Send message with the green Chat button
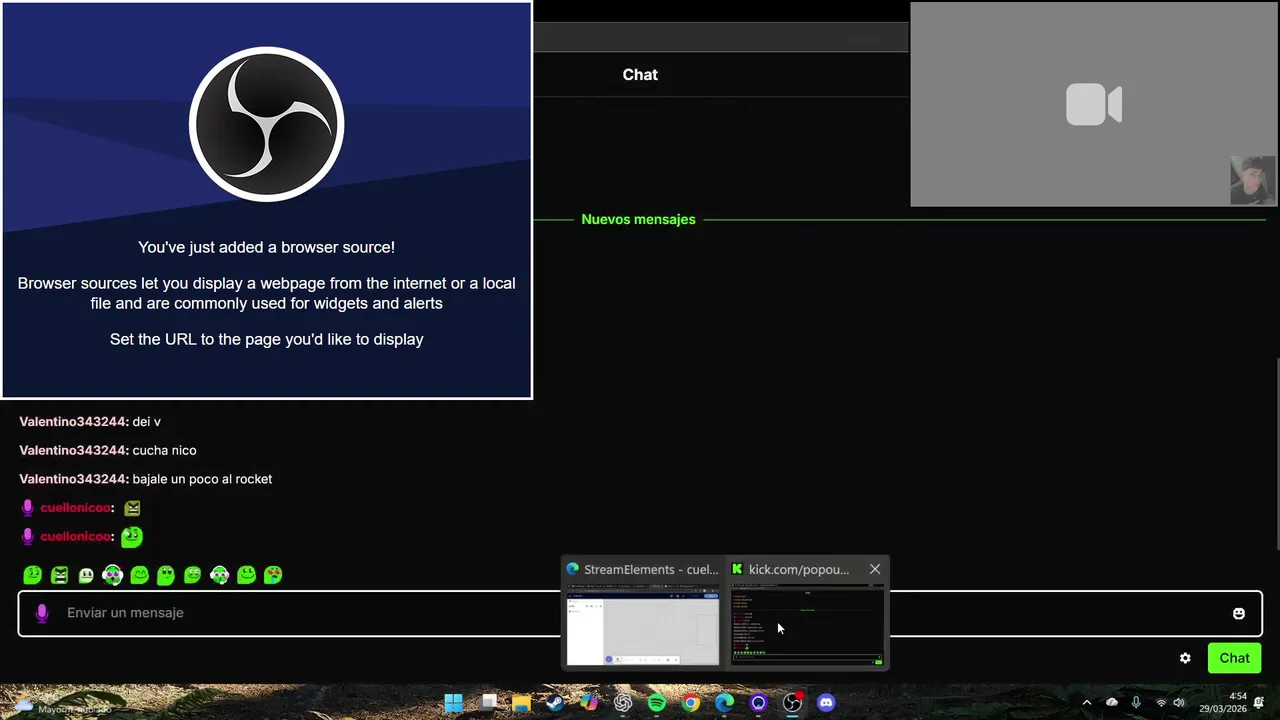The image size is (1280, 720). coord(1234,658)
